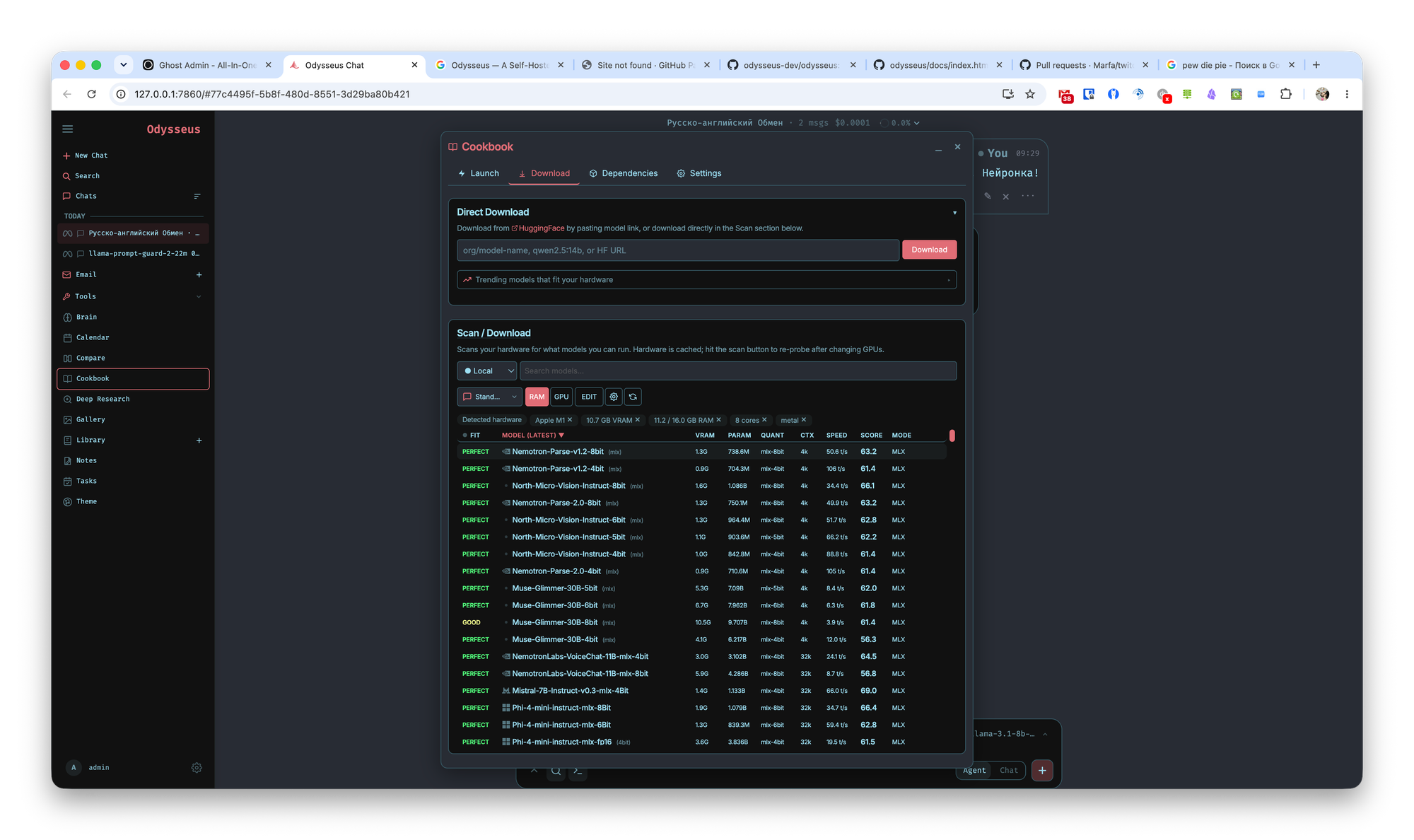This screenshot has width=1414, height=840.
Task: Collapse the Direct Download section
Action: pyautogui.click(x=954, y=213)
